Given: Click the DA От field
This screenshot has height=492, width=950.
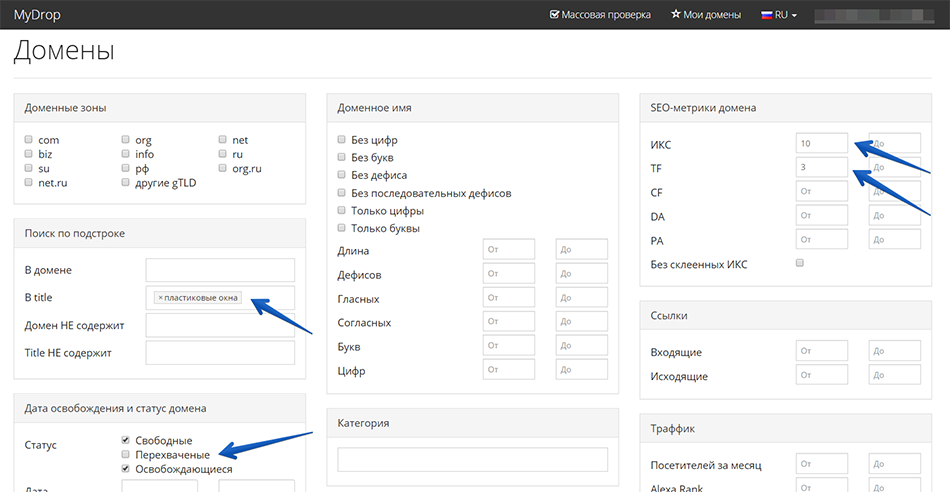Looking at the screenshot, I should 822,215.
